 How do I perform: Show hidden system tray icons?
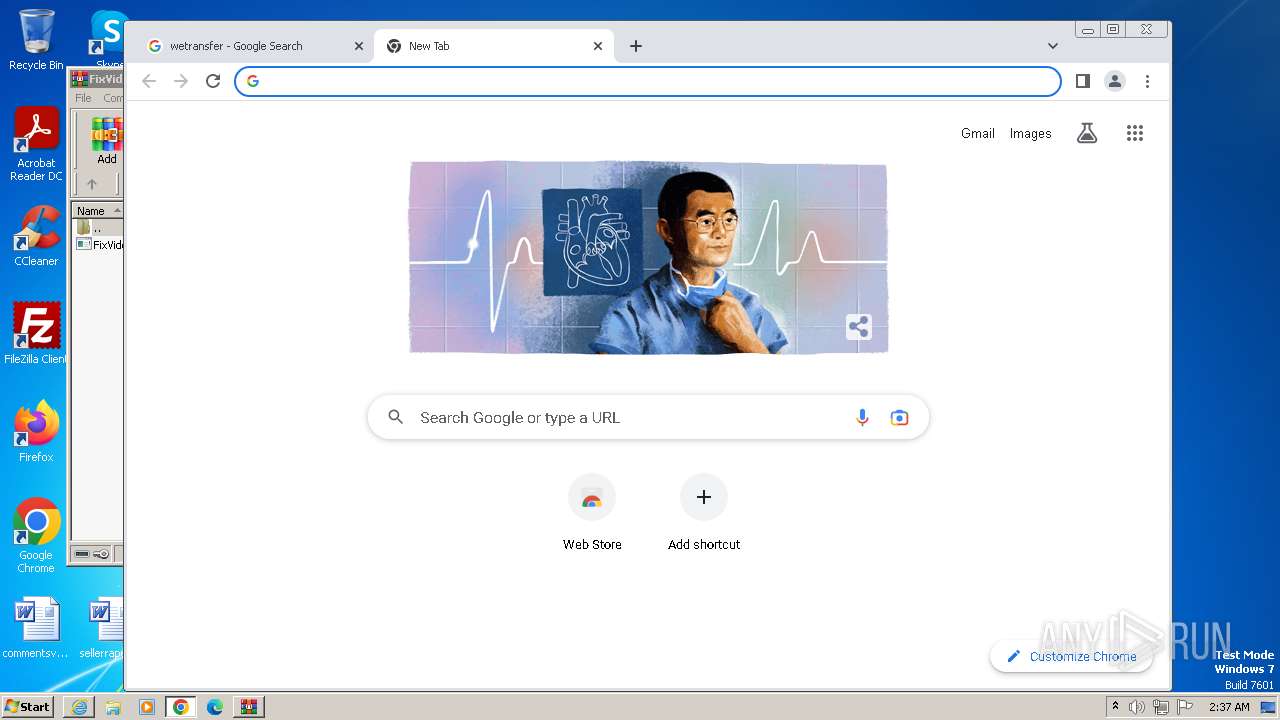click(x=1115, y=707)
